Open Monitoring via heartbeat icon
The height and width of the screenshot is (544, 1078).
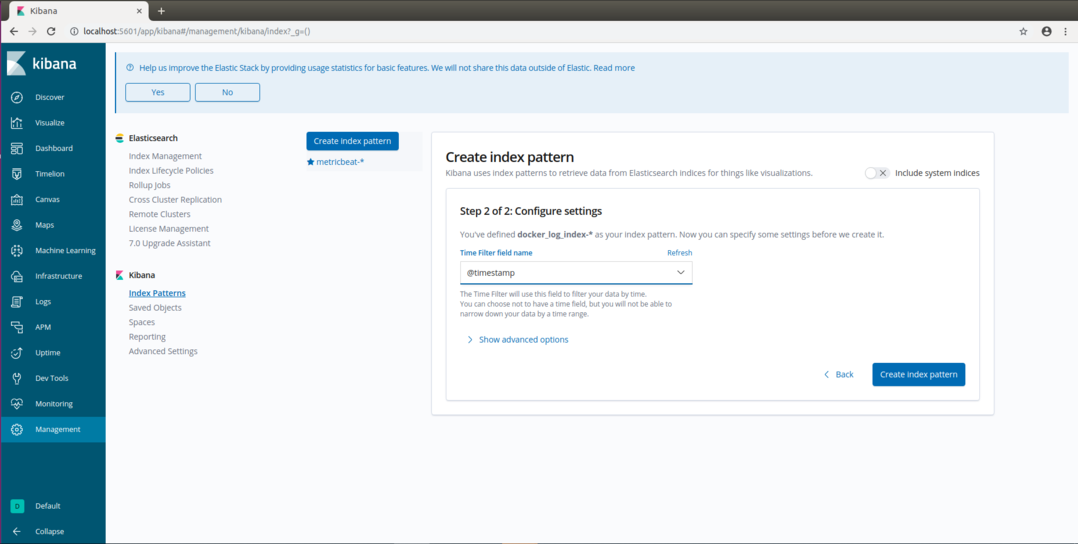(17, 404)
